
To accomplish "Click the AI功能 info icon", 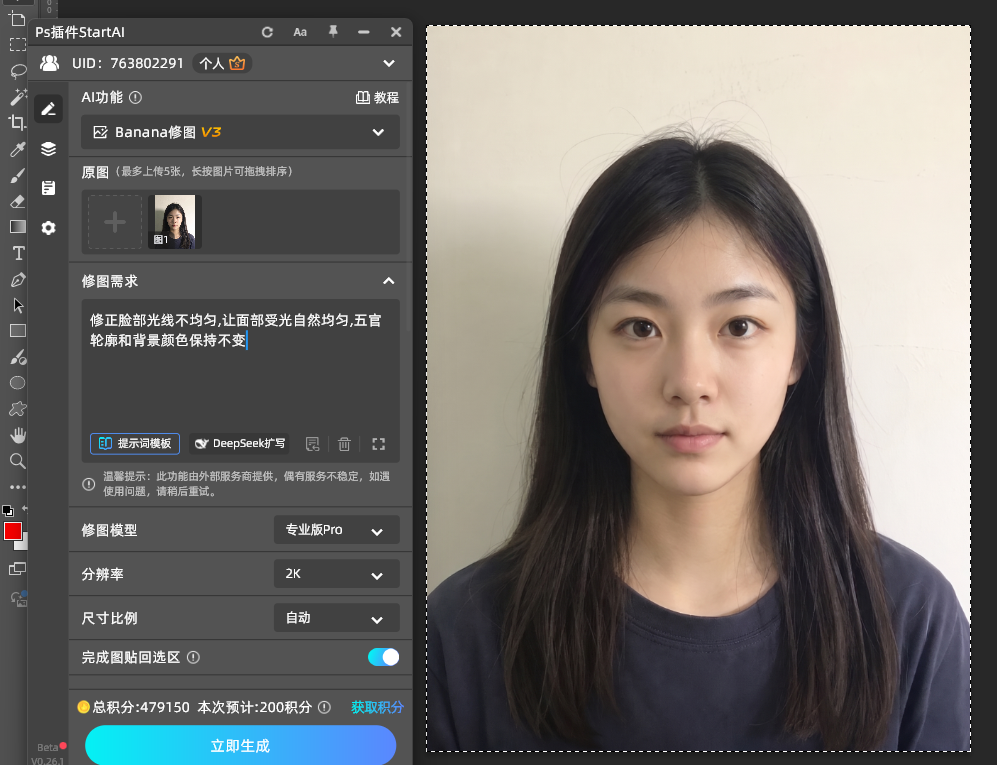I will tap(135, 97).
